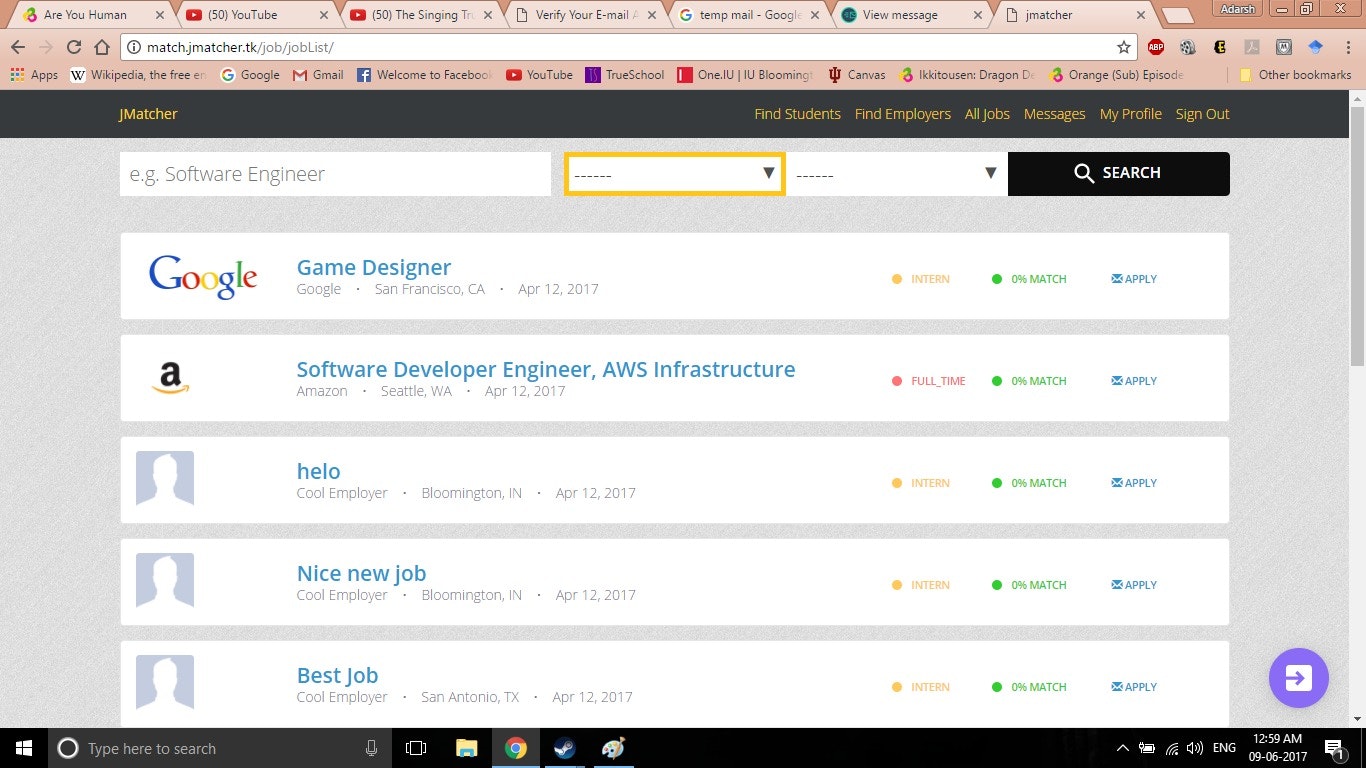Show hidden system tray icons
Viewport: 1366px width, 768px height.
point(1123,748)
